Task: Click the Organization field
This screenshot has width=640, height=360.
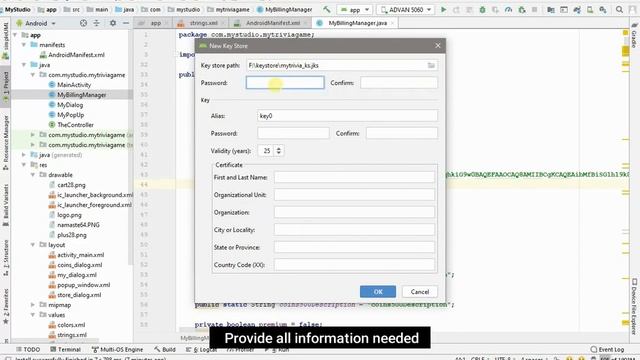Action: [x=354, y=212]
